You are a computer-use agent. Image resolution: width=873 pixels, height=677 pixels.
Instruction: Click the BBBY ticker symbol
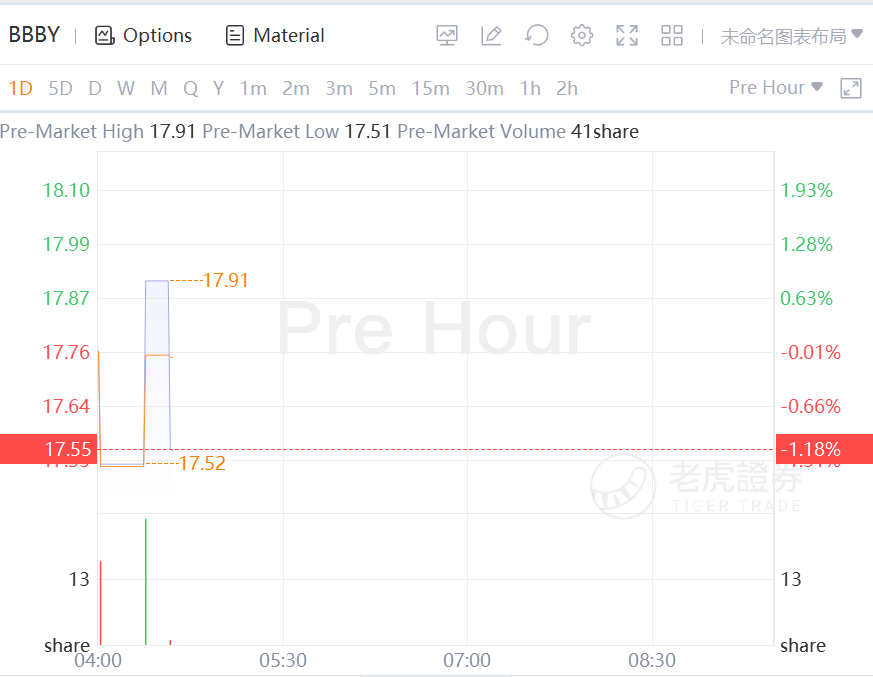(35, 36)
